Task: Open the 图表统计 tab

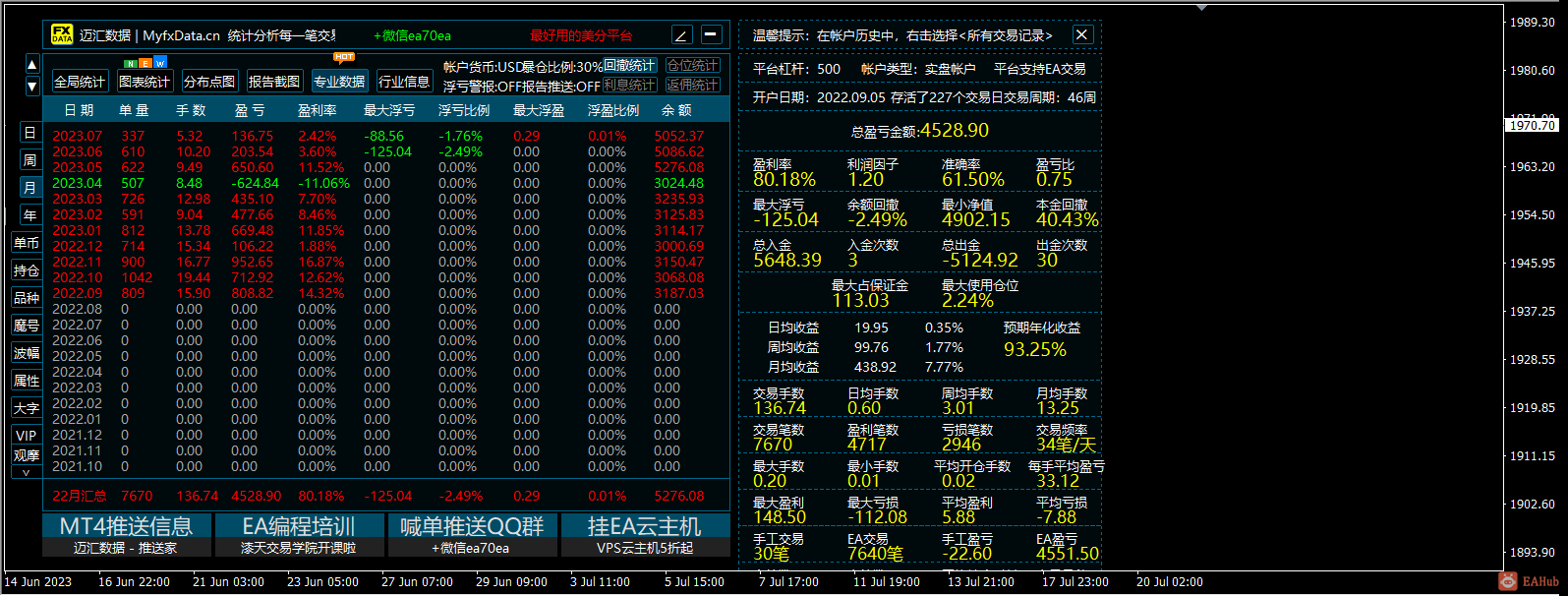Action: tap(145, 82)
